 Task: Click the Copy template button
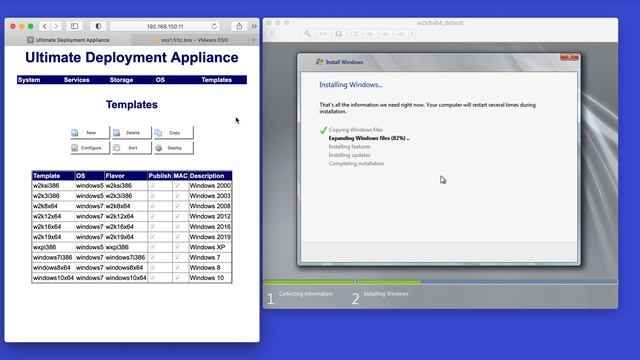click(x=173, y=133)
